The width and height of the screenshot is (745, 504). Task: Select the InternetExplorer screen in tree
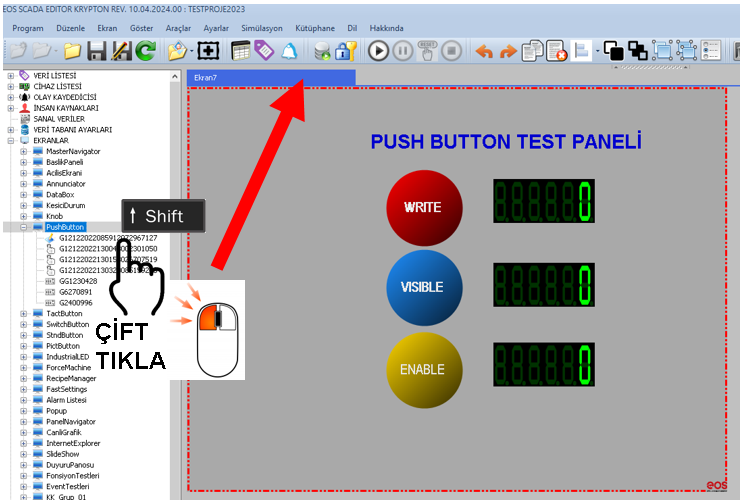coord(73,443)
